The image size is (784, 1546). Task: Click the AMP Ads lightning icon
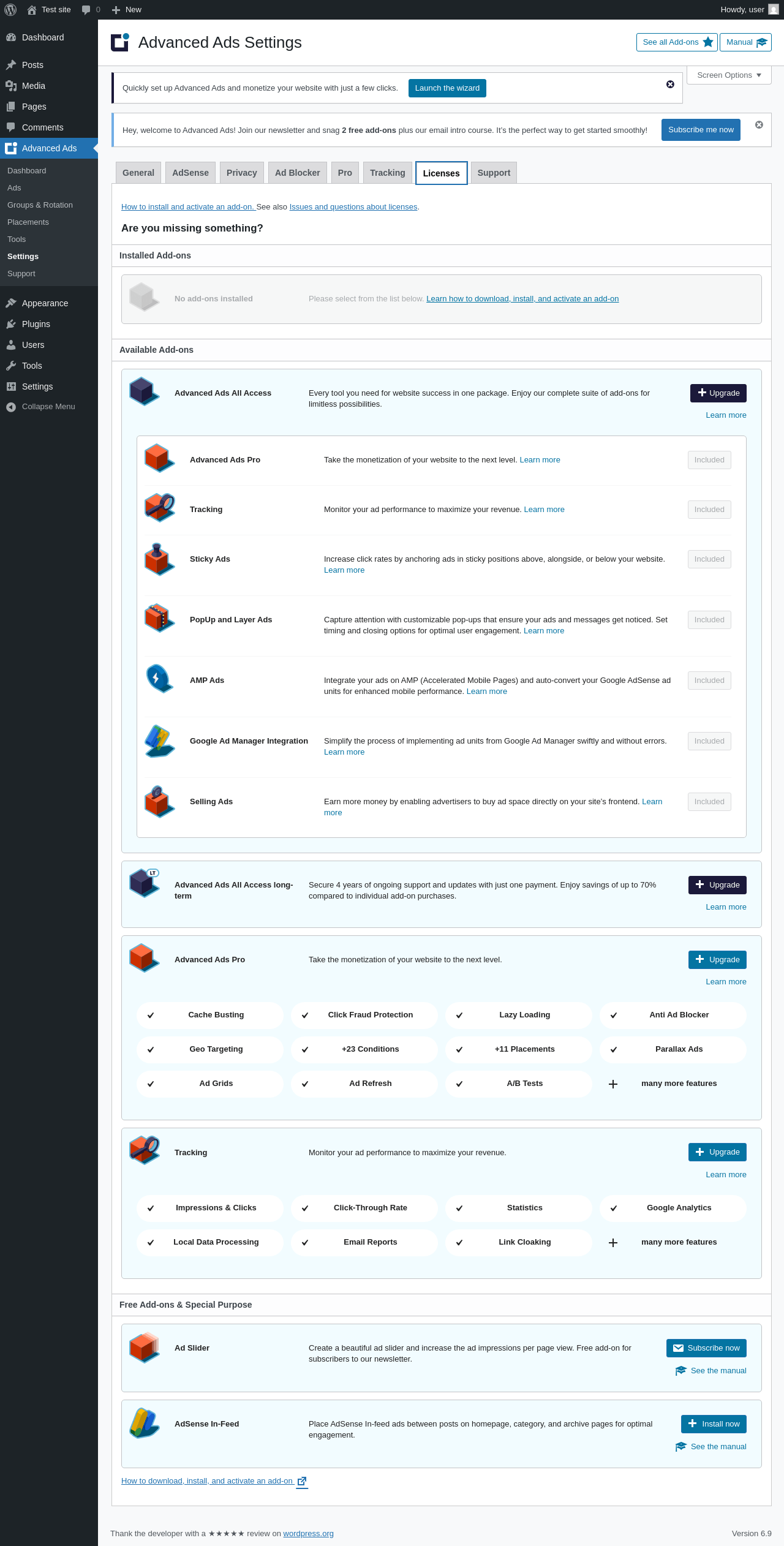[159, 679]
